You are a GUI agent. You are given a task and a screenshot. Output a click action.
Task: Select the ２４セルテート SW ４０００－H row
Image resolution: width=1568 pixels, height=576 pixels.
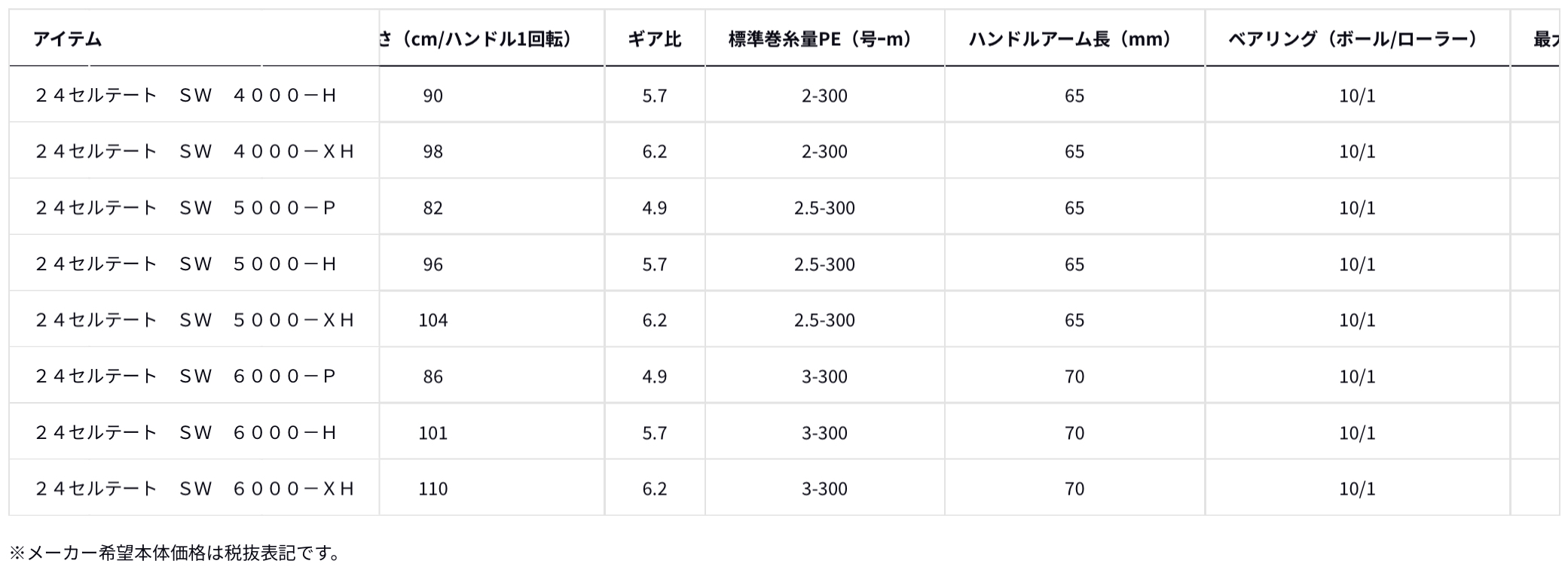tap(185, 96)
